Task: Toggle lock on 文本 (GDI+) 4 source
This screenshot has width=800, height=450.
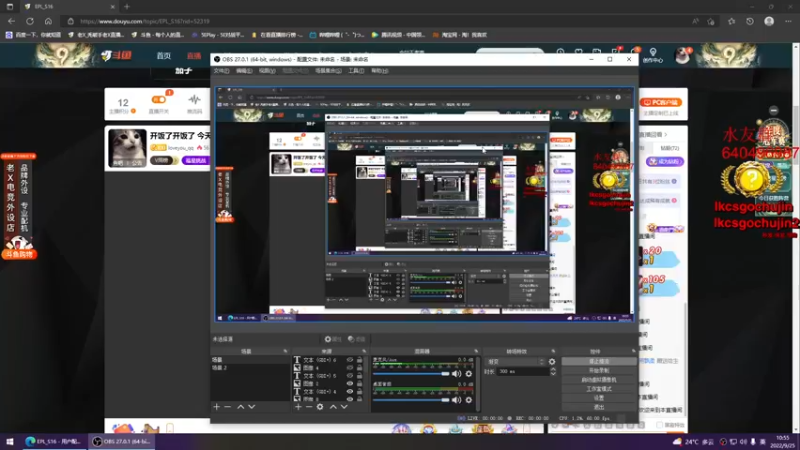Action: click(x=359, y=391)
